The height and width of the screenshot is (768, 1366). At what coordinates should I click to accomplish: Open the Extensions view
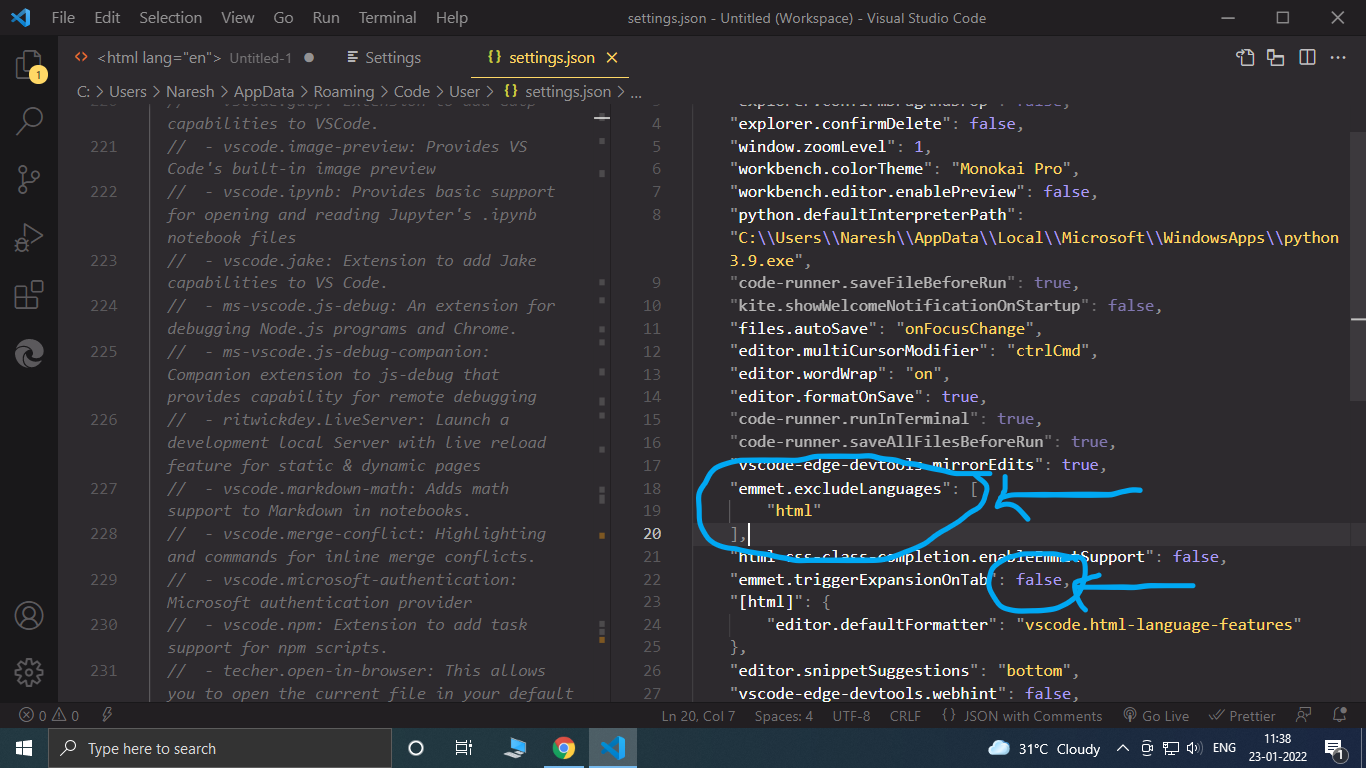click(x=29, y=296)
